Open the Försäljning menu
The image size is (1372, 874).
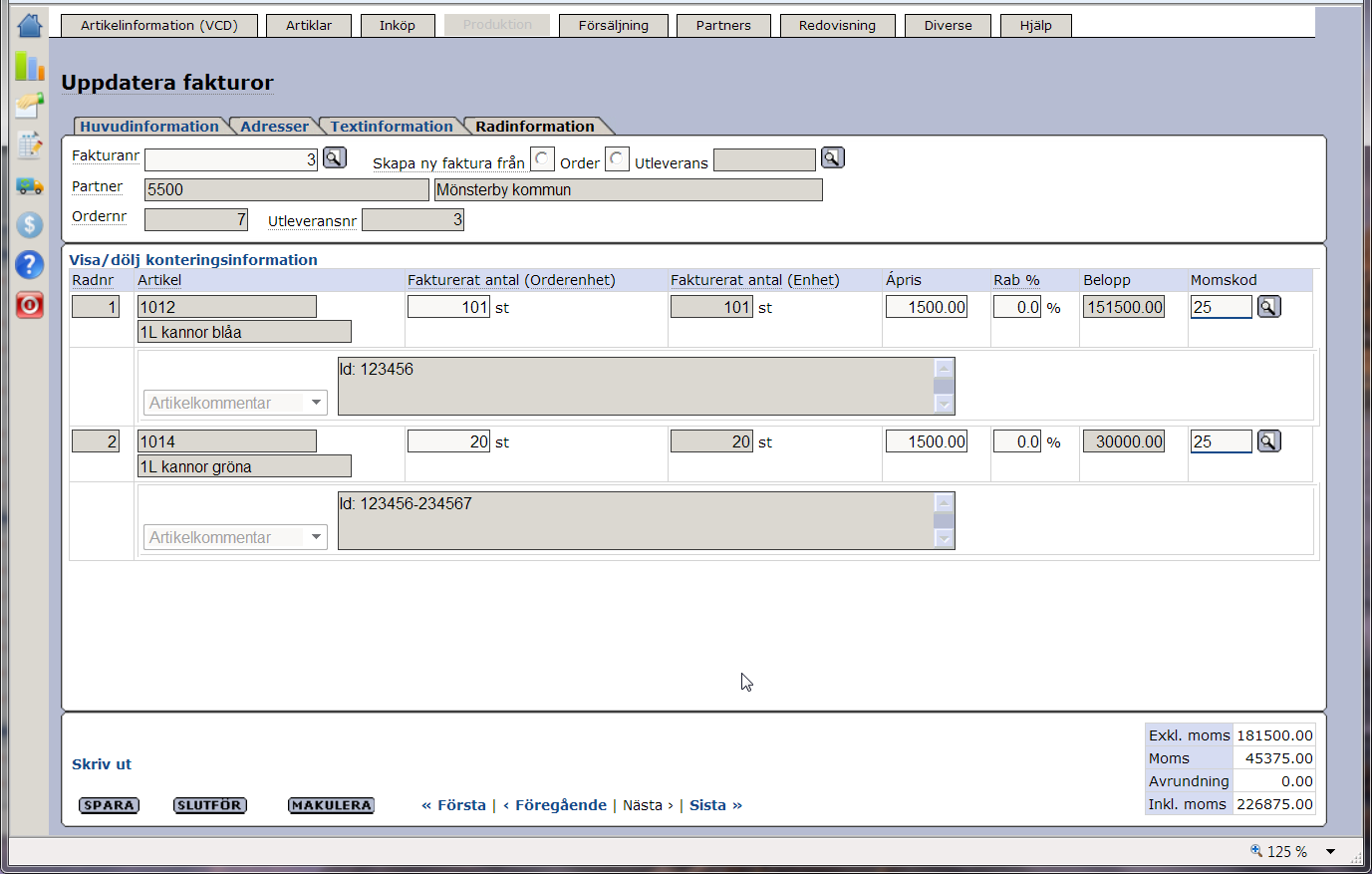(614, 25)
